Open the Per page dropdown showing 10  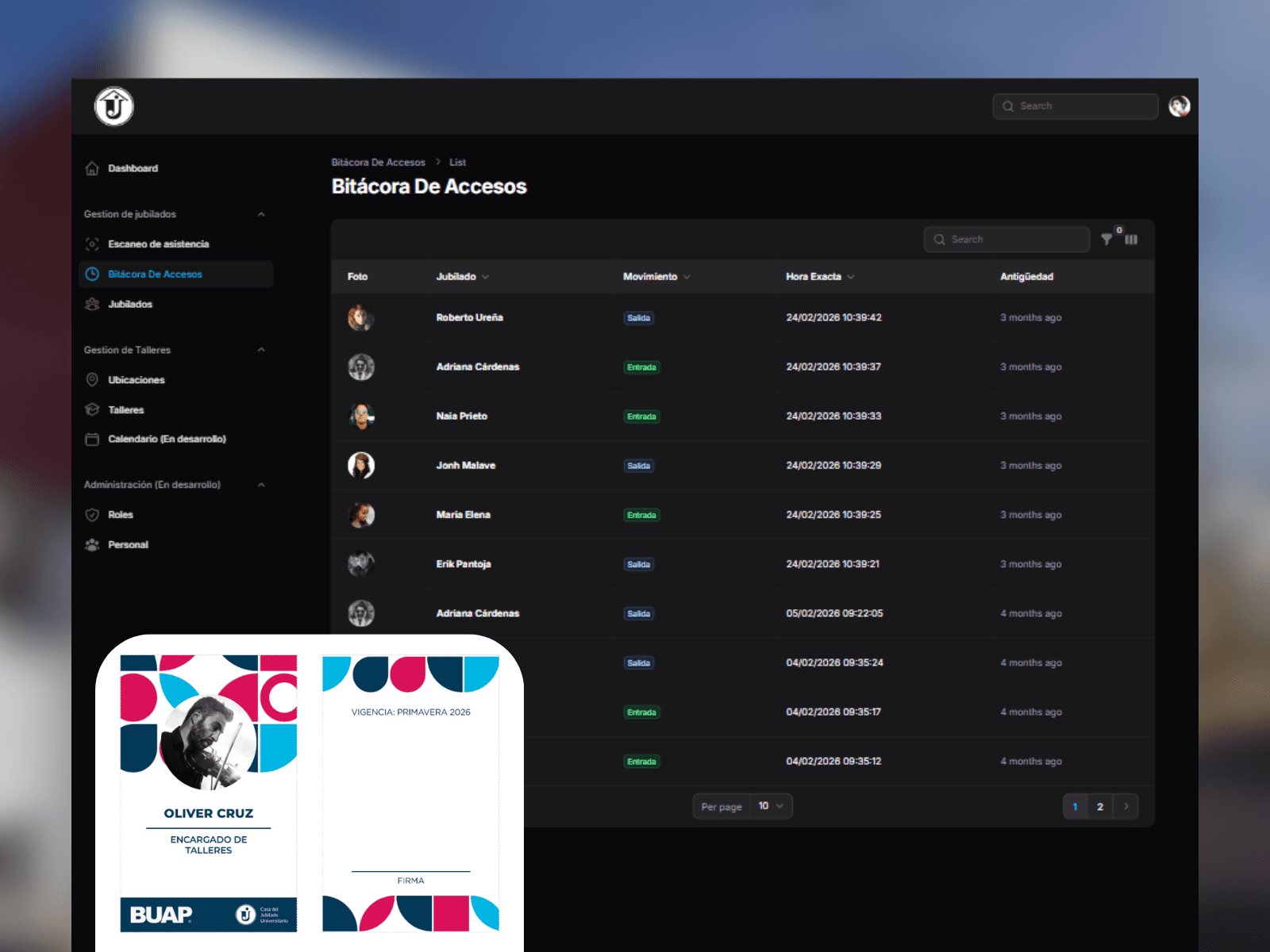pos(771,806)
